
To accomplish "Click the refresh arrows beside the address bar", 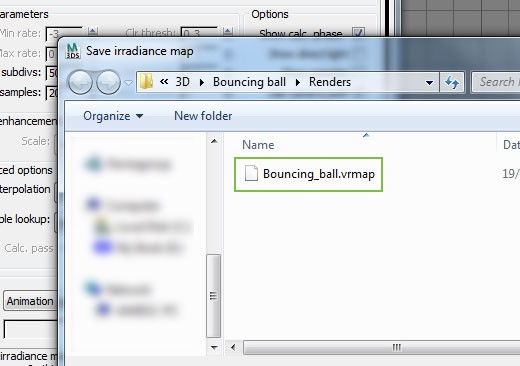I will click(452, 82).
